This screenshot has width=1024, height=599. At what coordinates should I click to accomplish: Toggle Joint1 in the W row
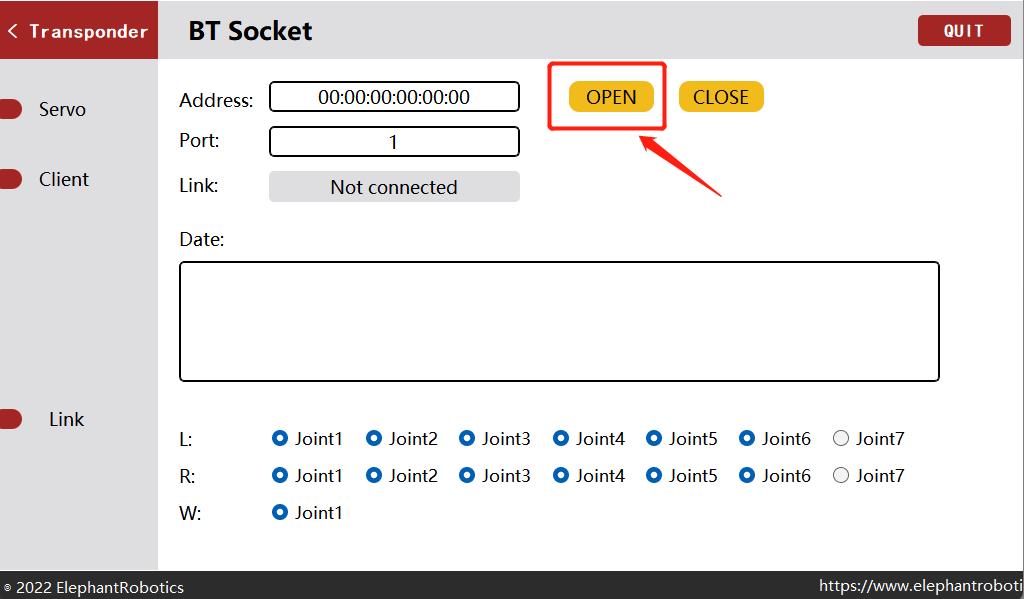280,512
